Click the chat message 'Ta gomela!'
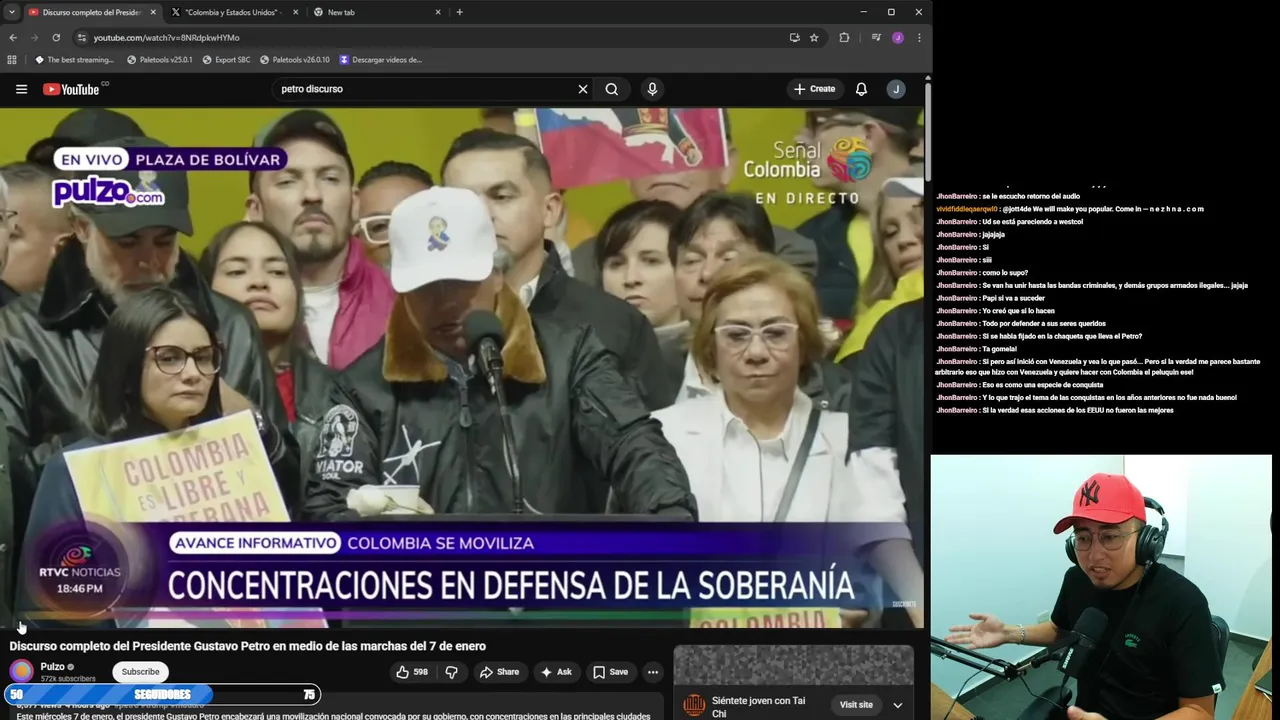Screen dimensions: 1280x720 pyautogui.click(x=976, y=349)
